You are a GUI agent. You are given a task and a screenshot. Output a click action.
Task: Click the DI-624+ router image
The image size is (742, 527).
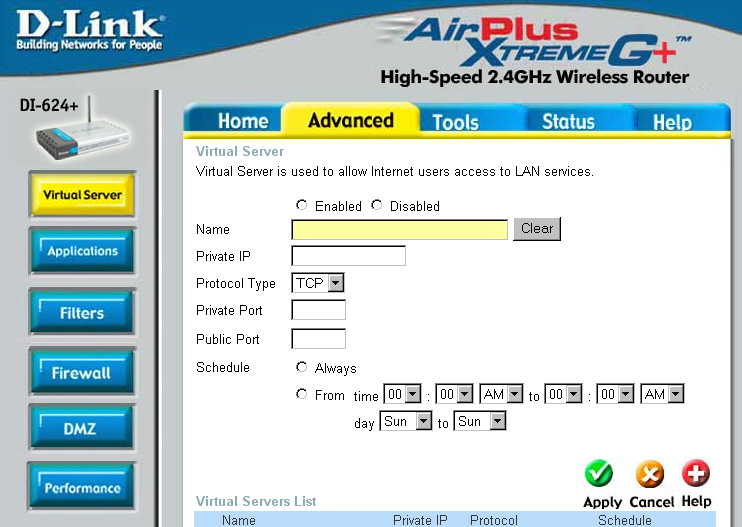coord(82,131)
